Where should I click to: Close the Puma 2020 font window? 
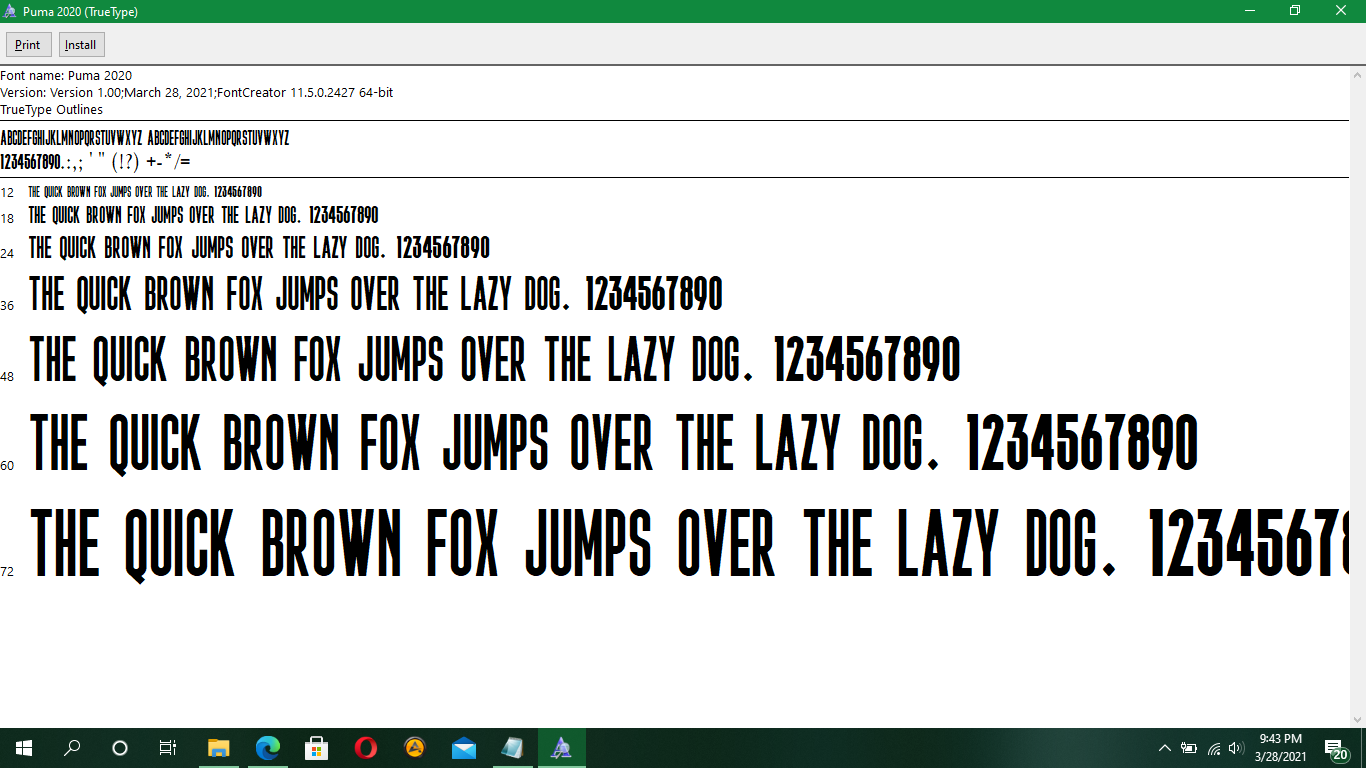[x=1342, y=11]
